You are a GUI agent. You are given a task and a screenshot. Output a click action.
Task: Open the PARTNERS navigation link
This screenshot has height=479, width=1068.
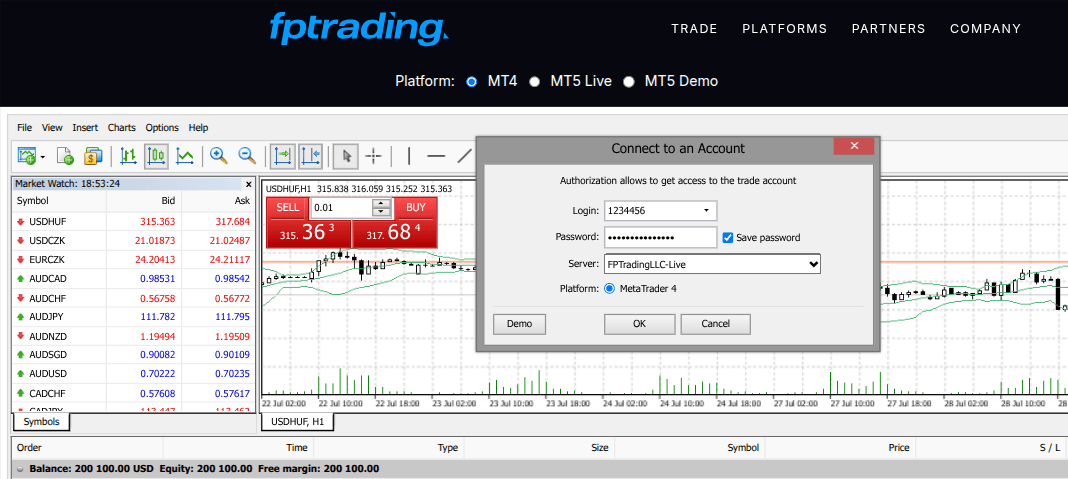click(888, 29)
